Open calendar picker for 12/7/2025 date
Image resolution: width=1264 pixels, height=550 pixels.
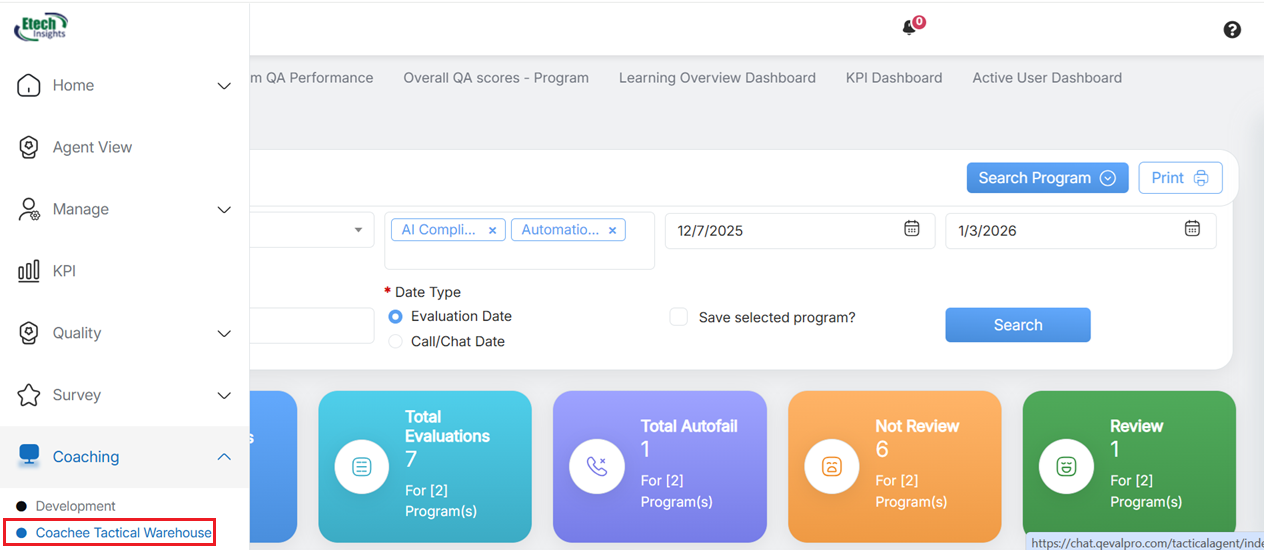[912, 229]
